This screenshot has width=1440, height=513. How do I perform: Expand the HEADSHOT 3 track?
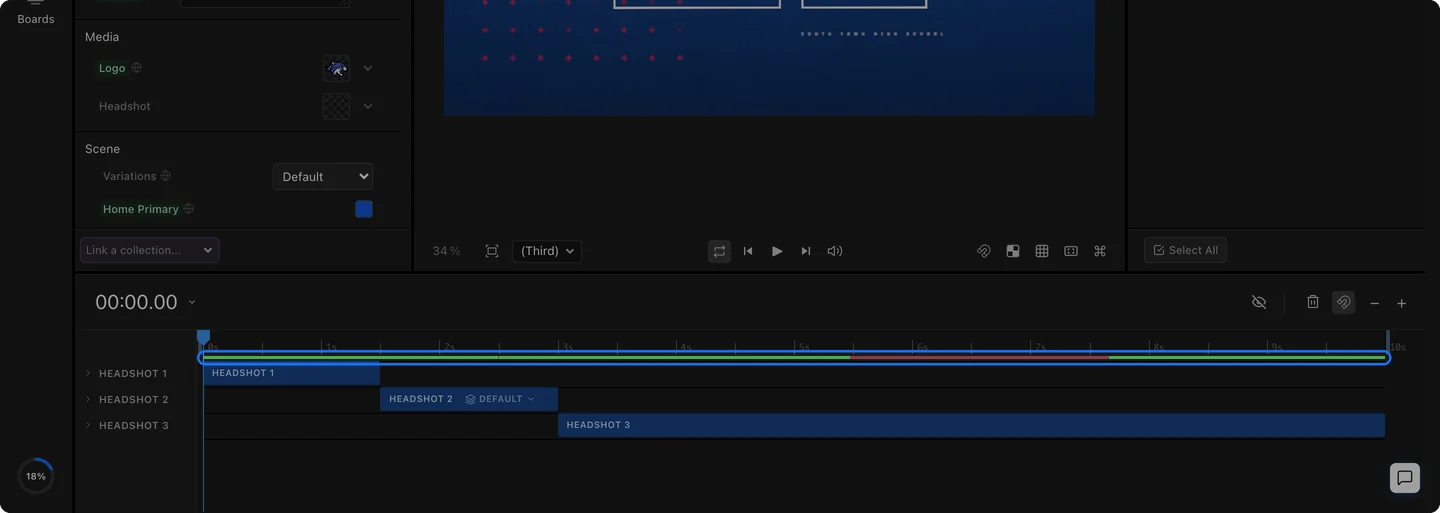[88, 425]
